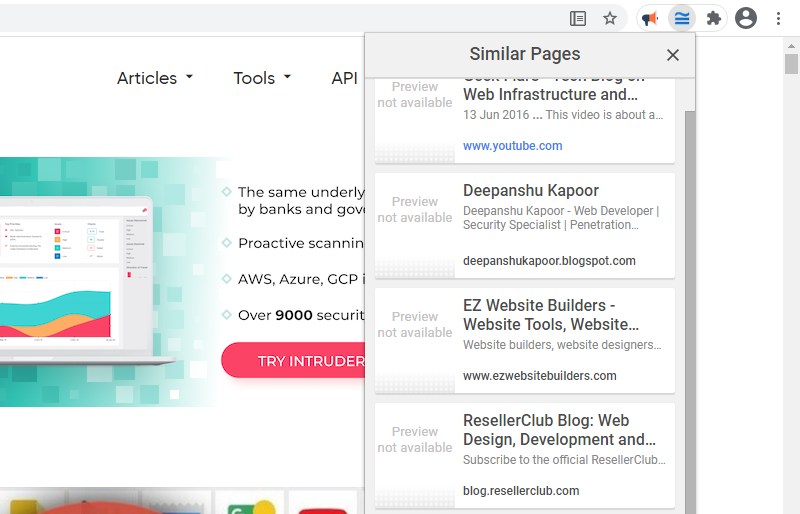Open the www.youtube.com link
Viewport: 800px width, 514px height.
coord(512,145)
